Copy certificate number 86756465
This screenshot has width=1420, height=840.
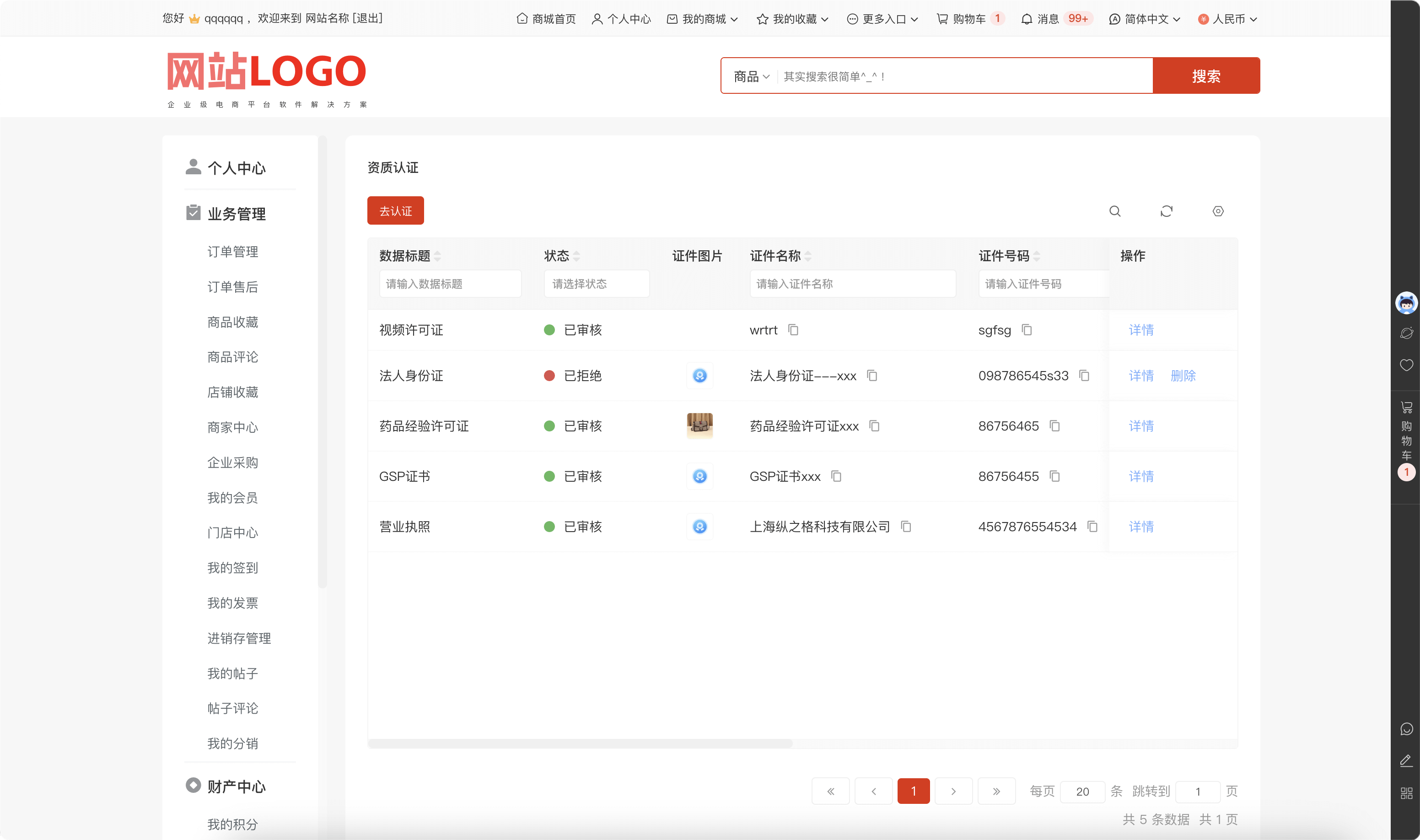[1054, 425]
